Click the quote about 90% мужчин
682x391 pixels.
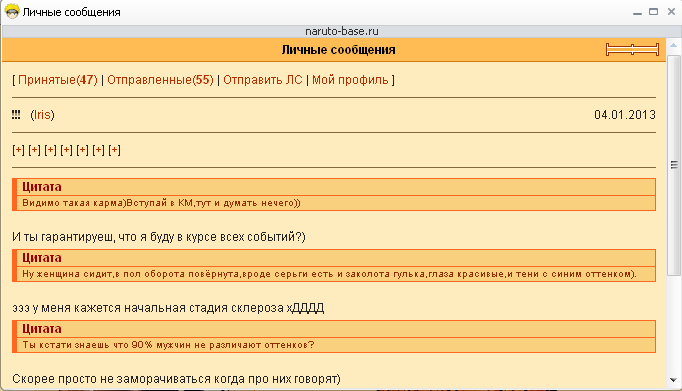[x=168, y=345]
